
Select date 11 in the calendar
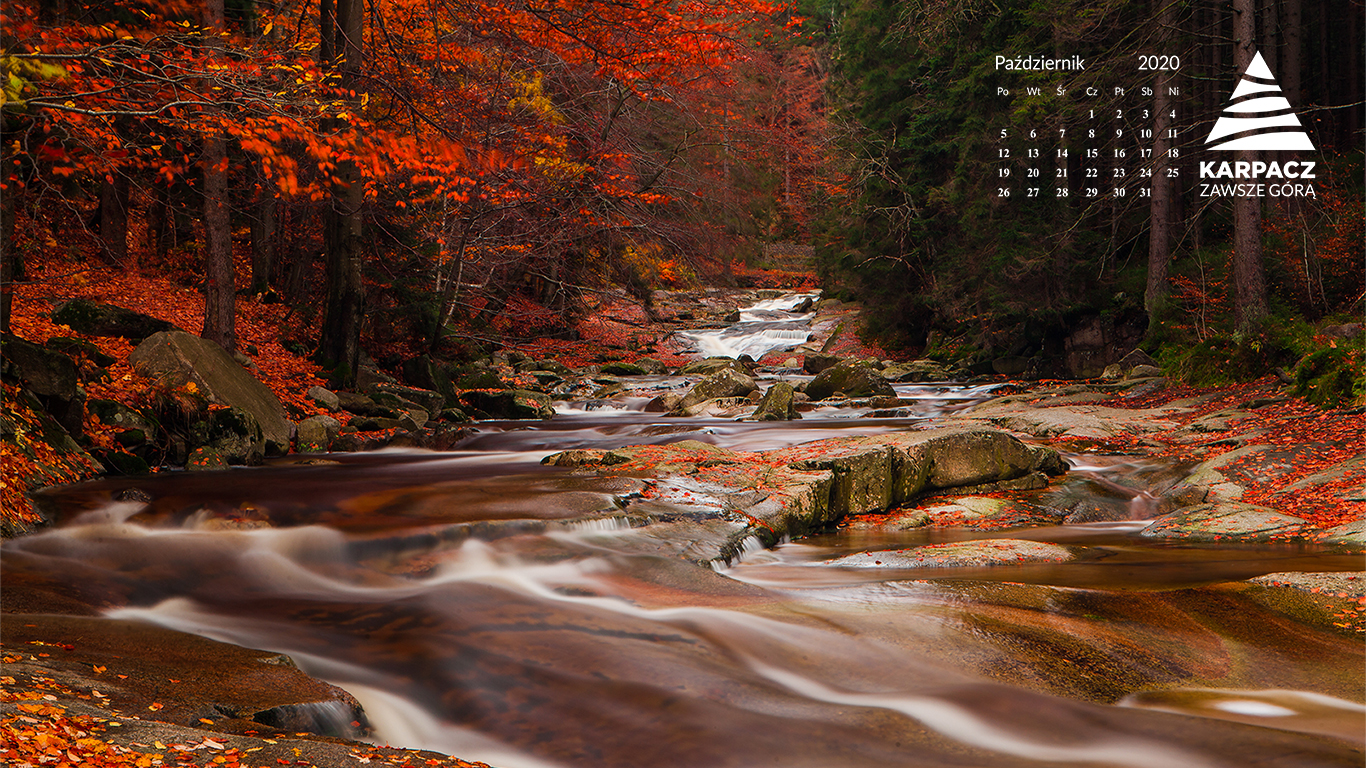pos(1173,133)
